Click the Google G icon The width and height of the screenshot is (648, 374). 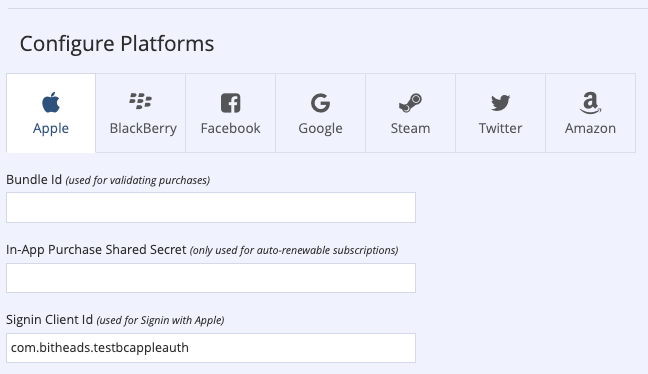tap(320, 103)
